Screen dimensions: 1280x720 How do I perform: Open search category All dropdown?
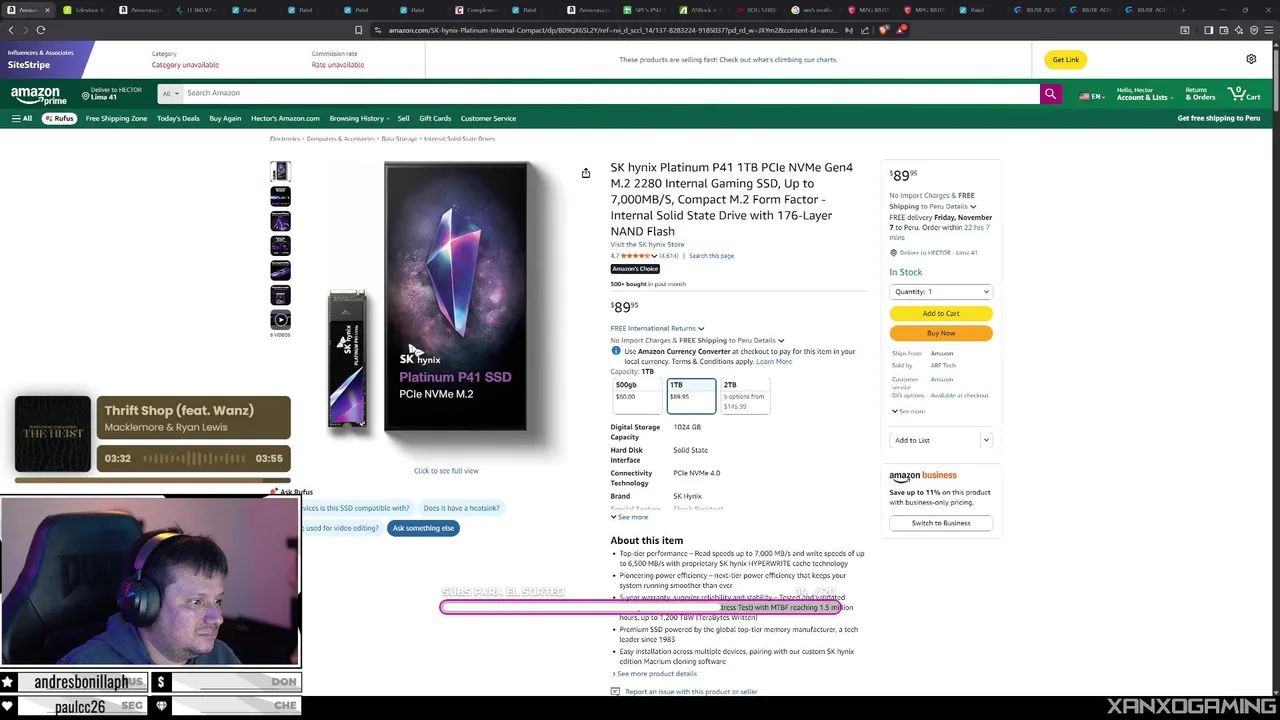coord(169,93)
